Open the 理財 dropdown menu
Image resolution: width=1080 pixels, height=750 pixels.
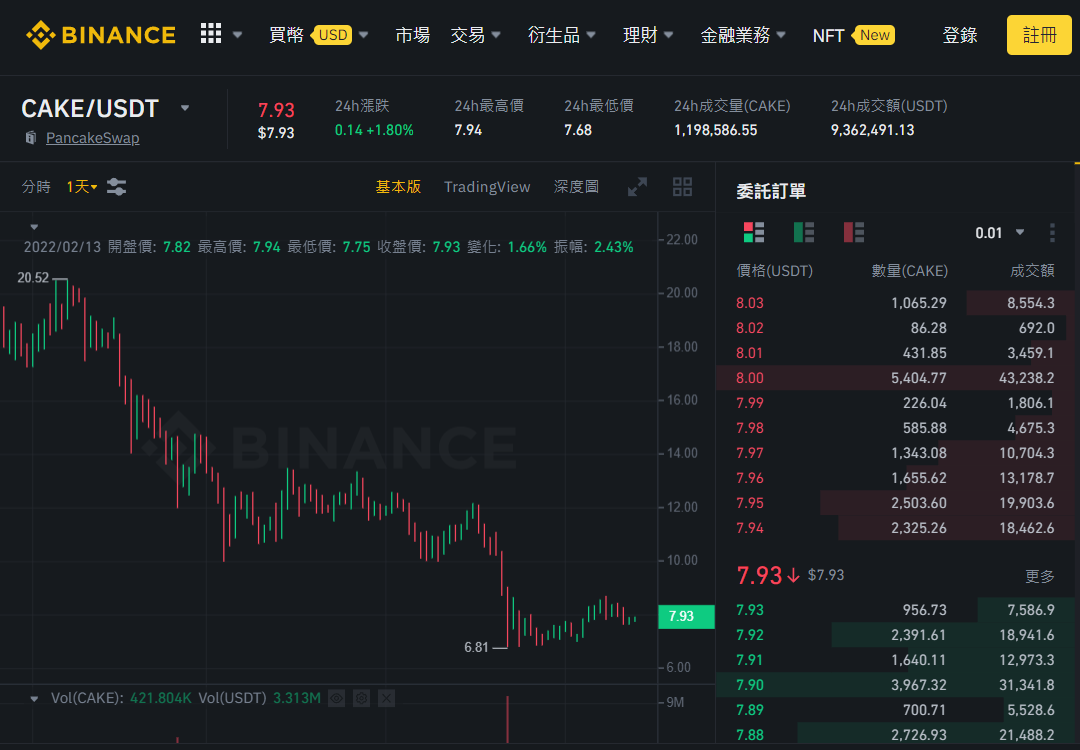[647, 34]
